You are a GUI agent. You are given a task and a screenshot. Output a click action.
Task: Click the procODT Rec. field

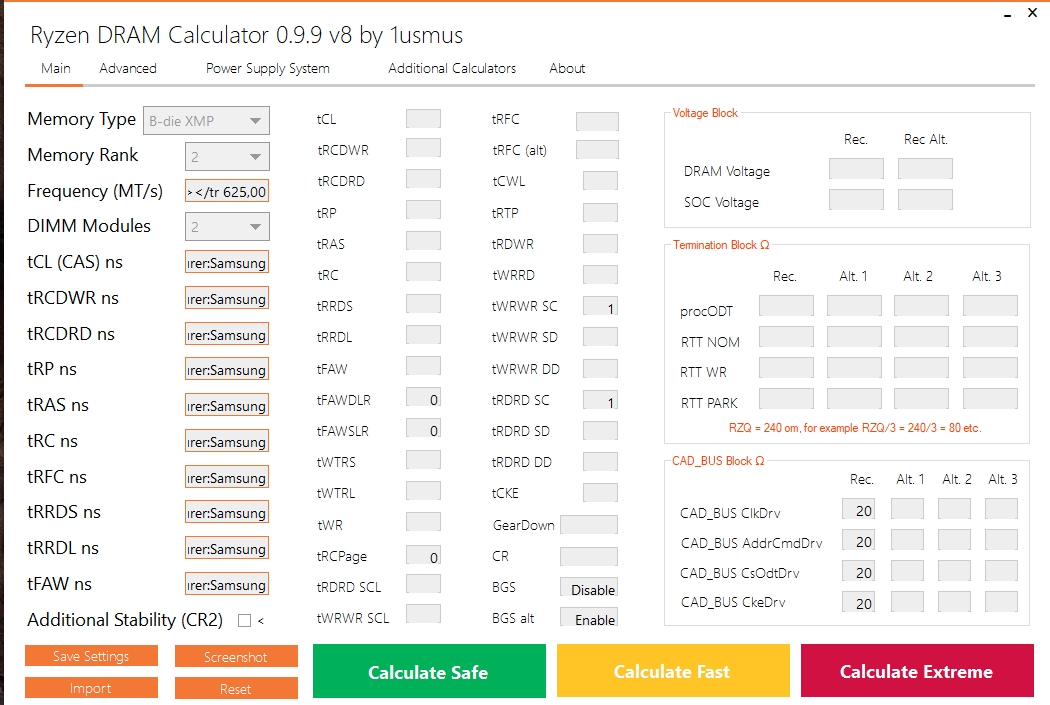pyautogui.click(x=786, y=306)
